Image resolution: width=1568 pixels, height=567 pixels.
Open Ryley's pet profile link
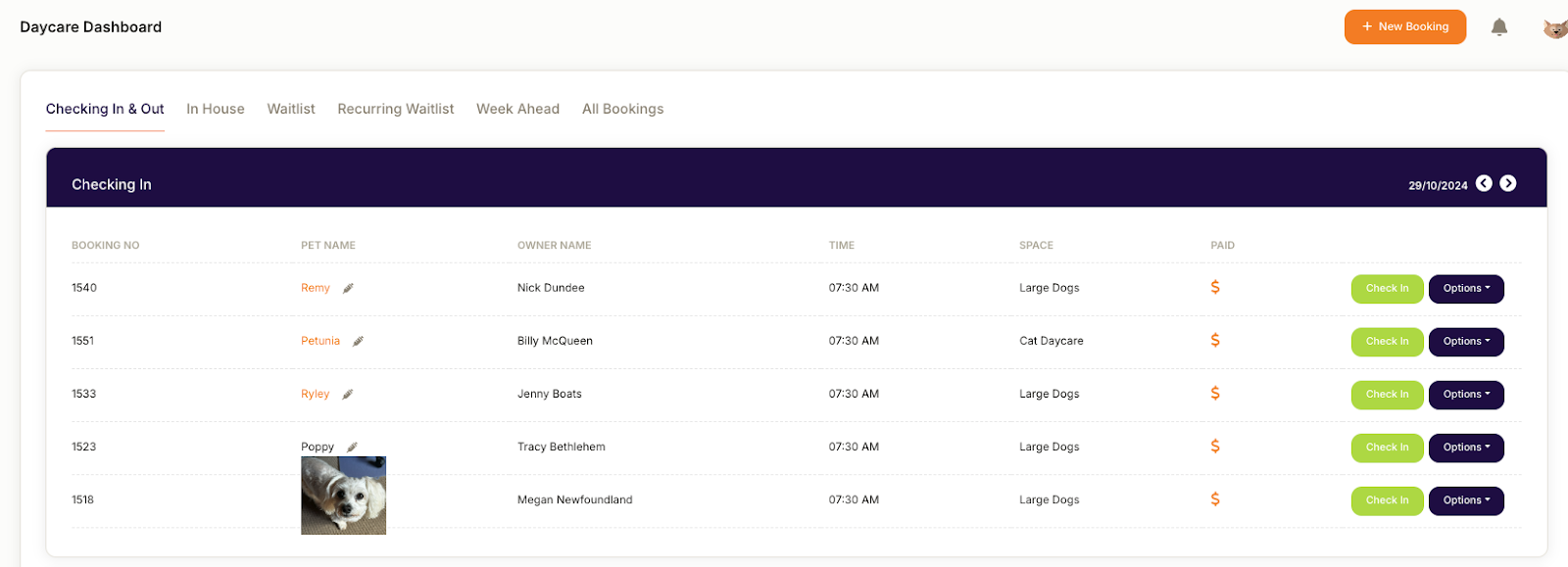(316, 394)
